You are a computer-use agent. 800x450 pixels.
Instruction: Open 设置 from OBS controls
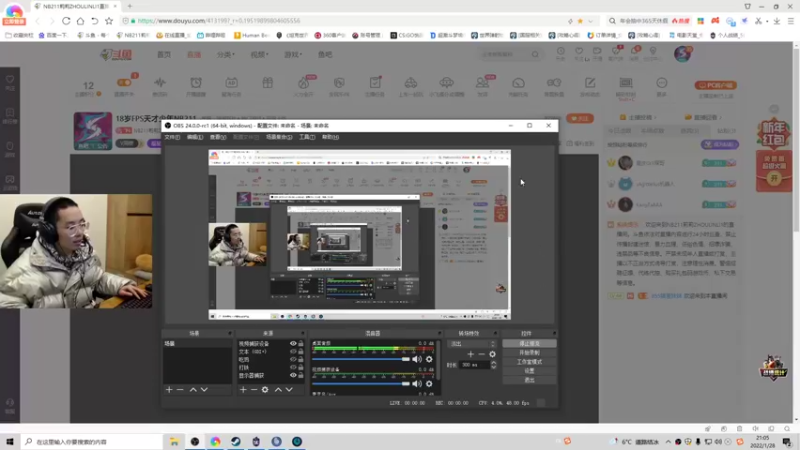pos(529,371)
